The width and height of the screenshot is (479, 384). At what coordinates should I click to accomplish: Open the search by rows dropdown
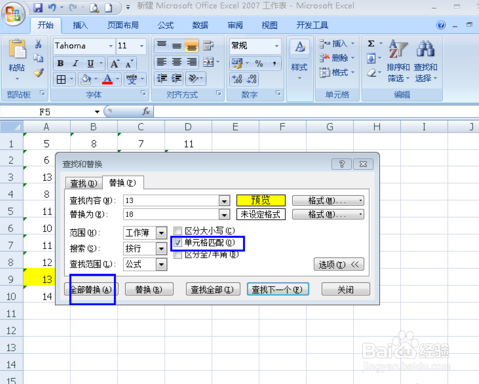[x=161, y=248]
